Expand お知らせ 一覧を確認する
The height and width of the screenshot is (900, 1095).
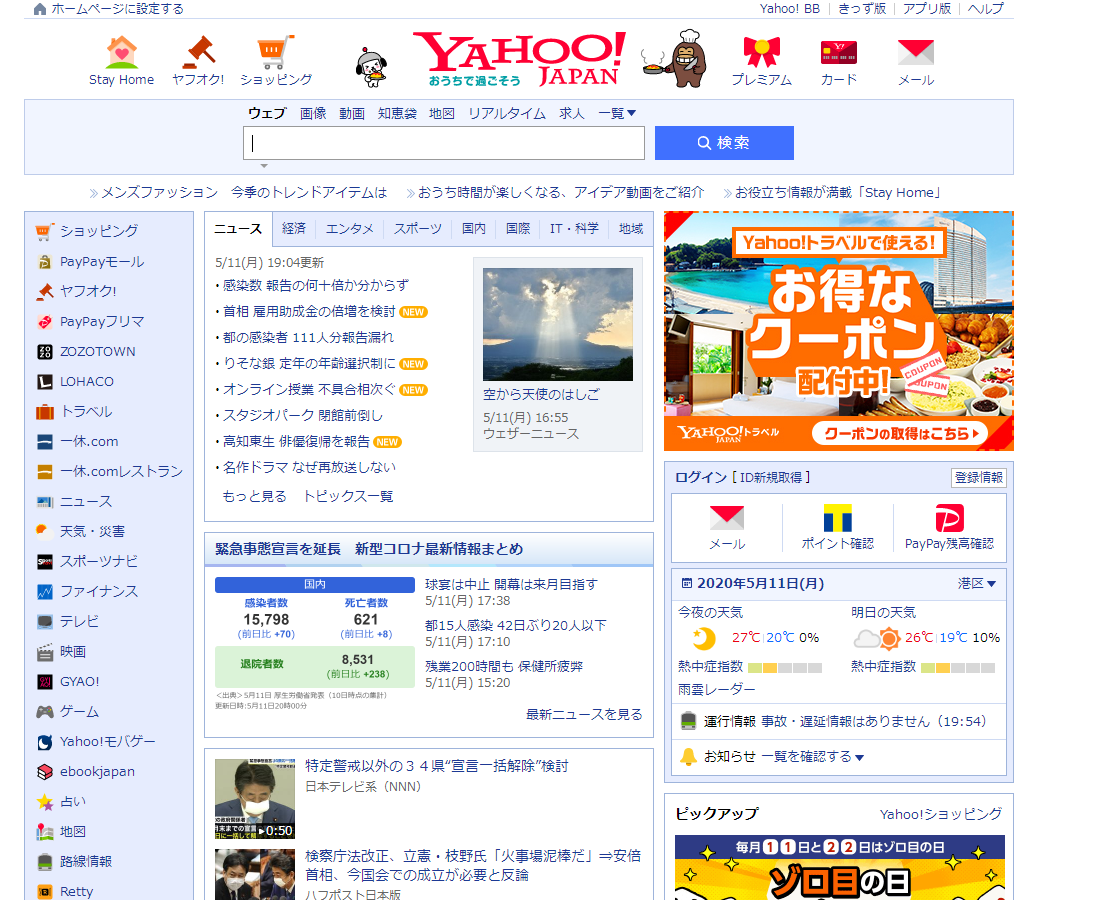[x=811, y=757]
